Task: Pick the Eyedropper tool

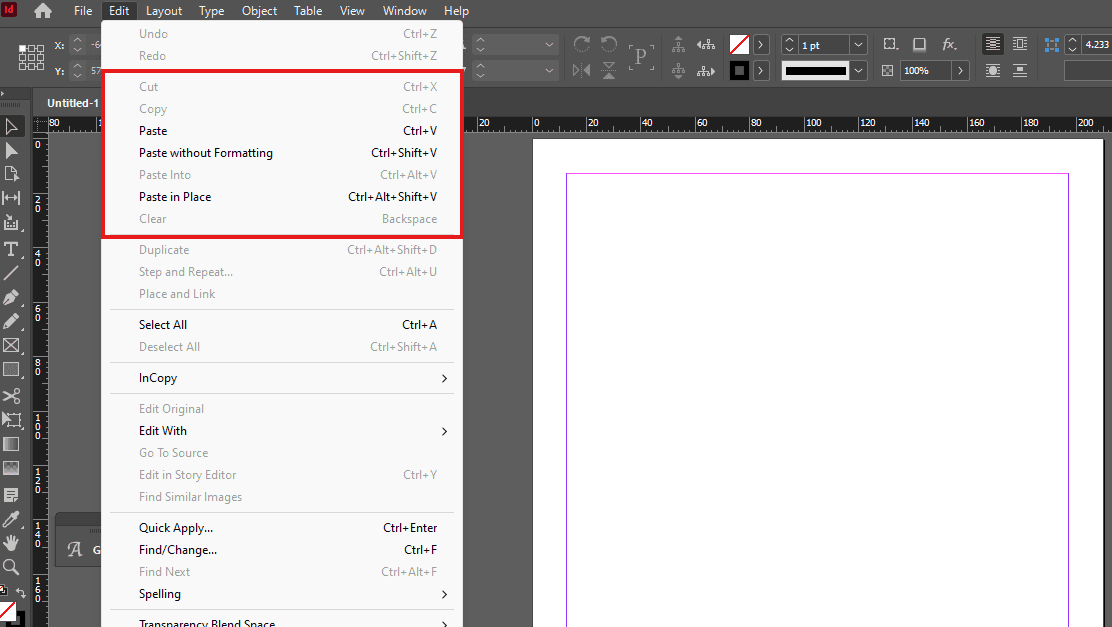Action: (12, 518)
